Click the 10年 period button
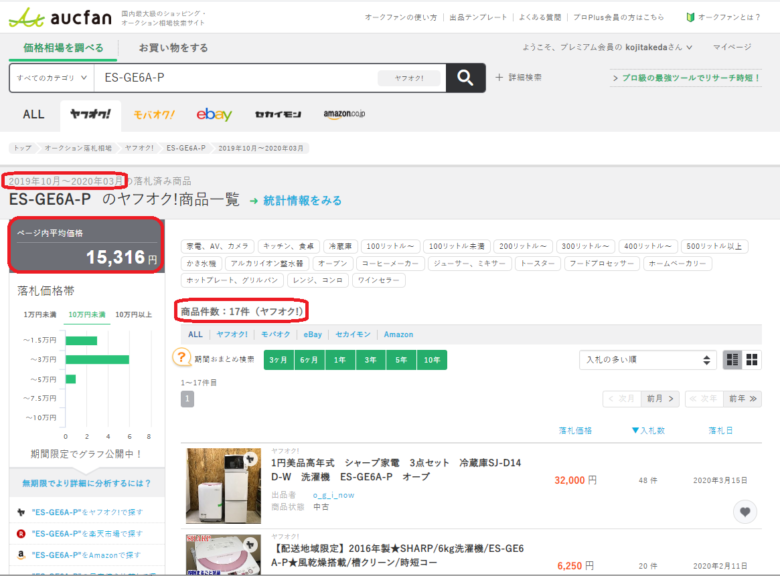This screenshot has width=780, height=576. click(x=432, y=360)
